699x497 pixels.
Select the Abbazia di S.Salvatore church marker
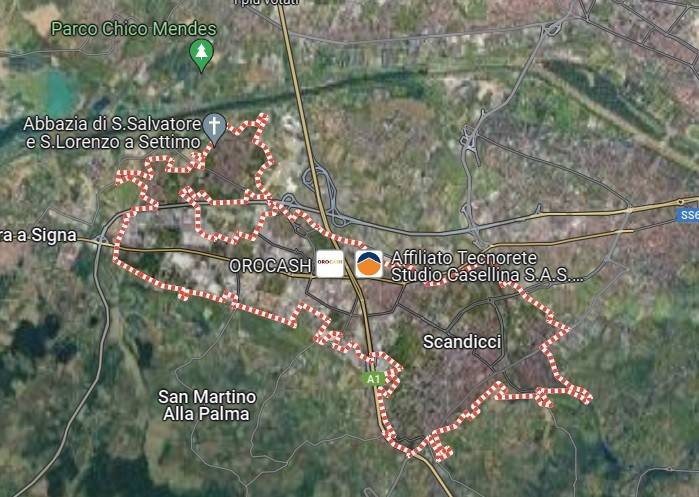(x=214, y=129)
